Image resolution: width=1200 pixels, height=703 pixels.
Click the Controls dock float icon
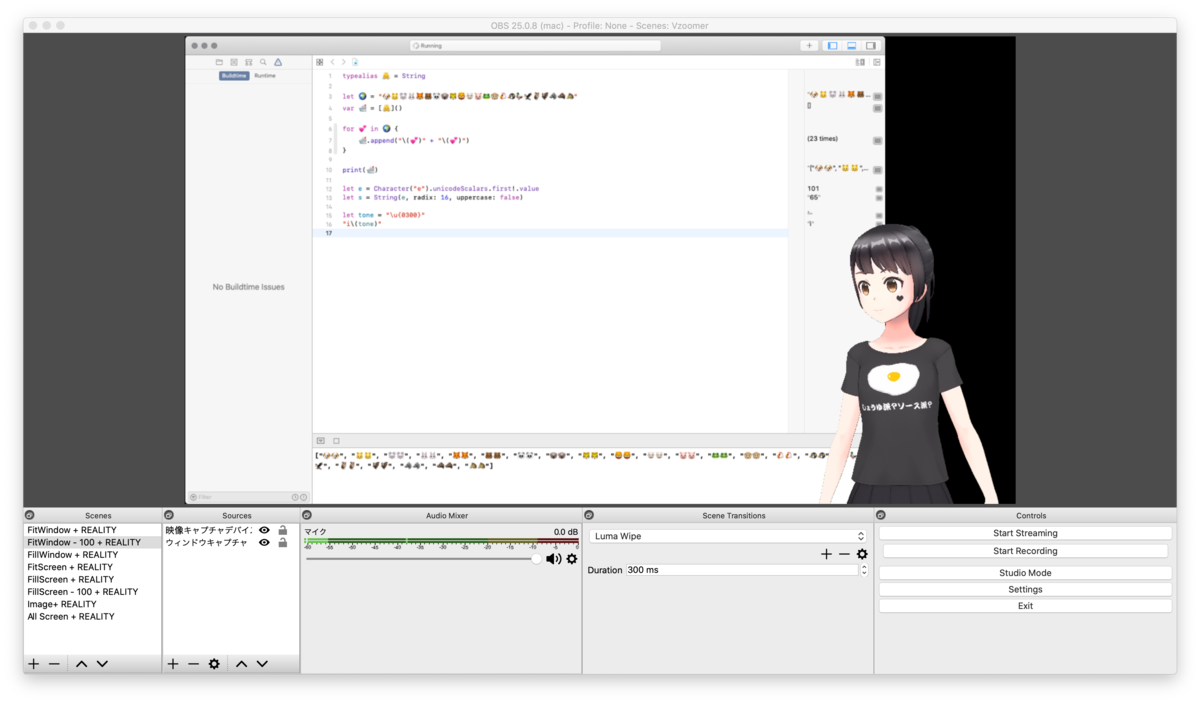(x=881, y=516)
